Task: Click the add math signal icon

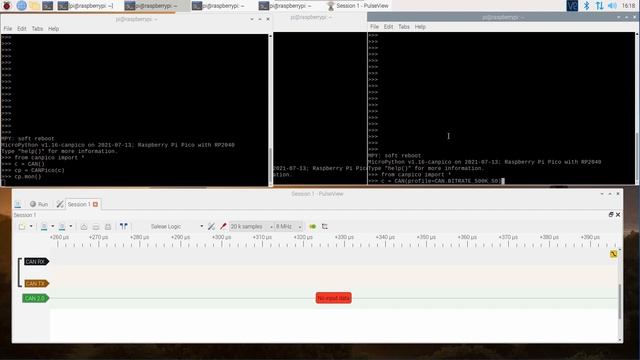Action: tap(325, 227)
